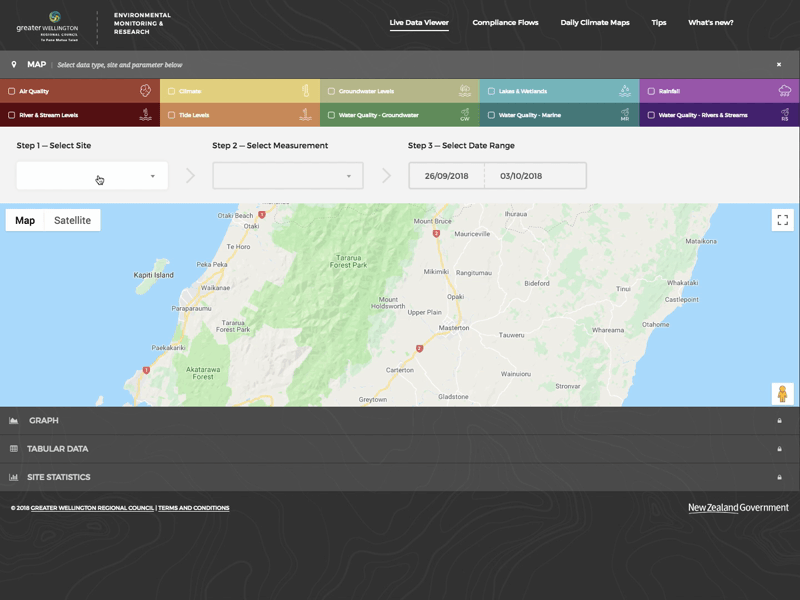Switch the map to Satellite view

click(72, 220)
